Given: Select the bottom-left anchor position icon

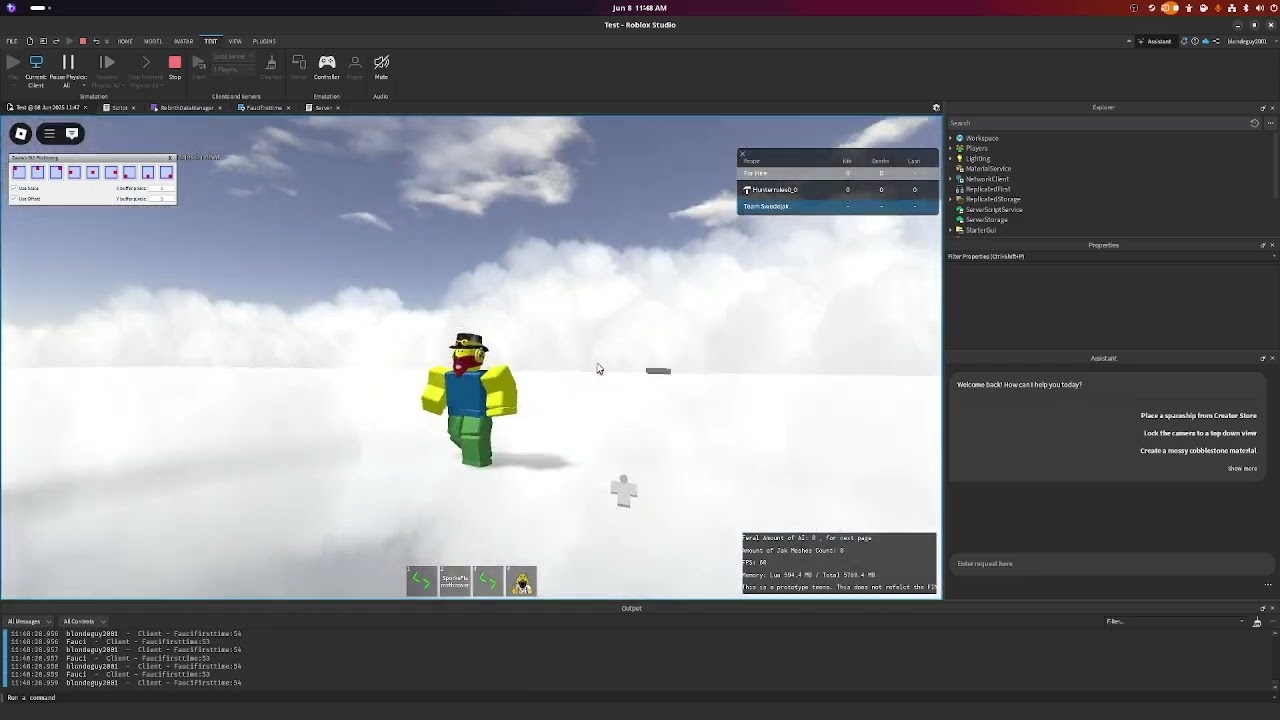Looking at the screenshot, I should coord(129,173).
